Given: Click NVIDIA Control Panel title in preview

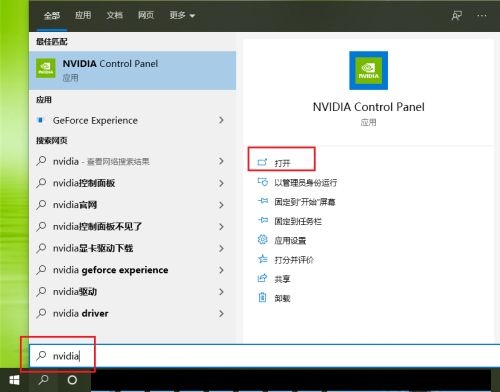Looking at the screenshot, I should click(x=369, y=107).
